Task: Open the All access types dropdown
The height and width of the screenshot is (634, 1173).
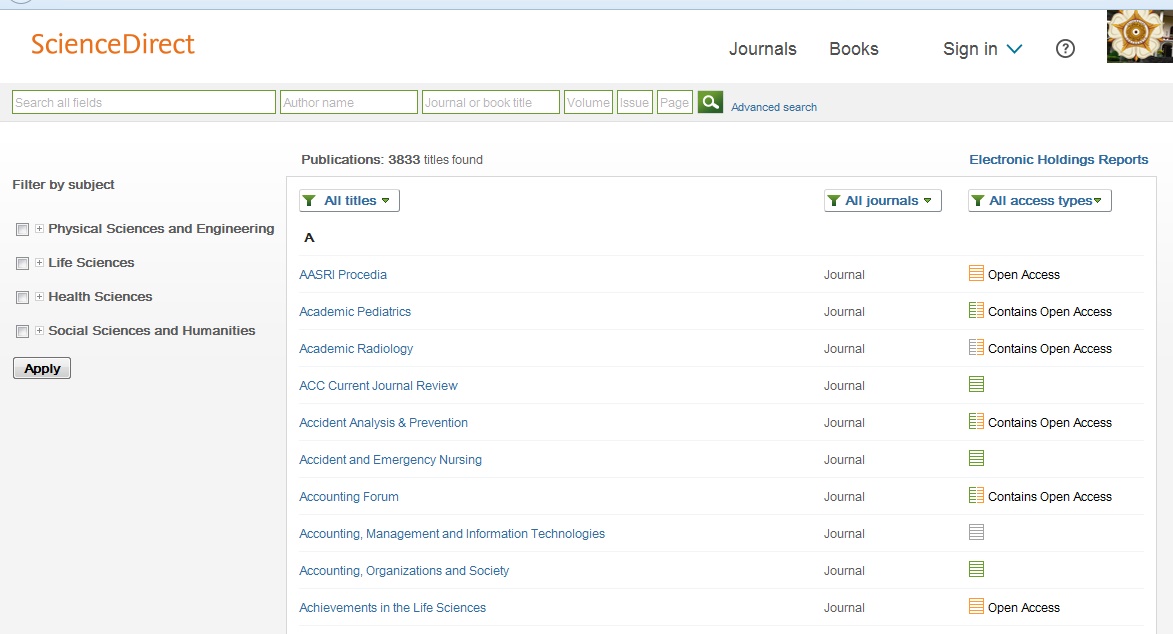Action: click(1040, 201)
